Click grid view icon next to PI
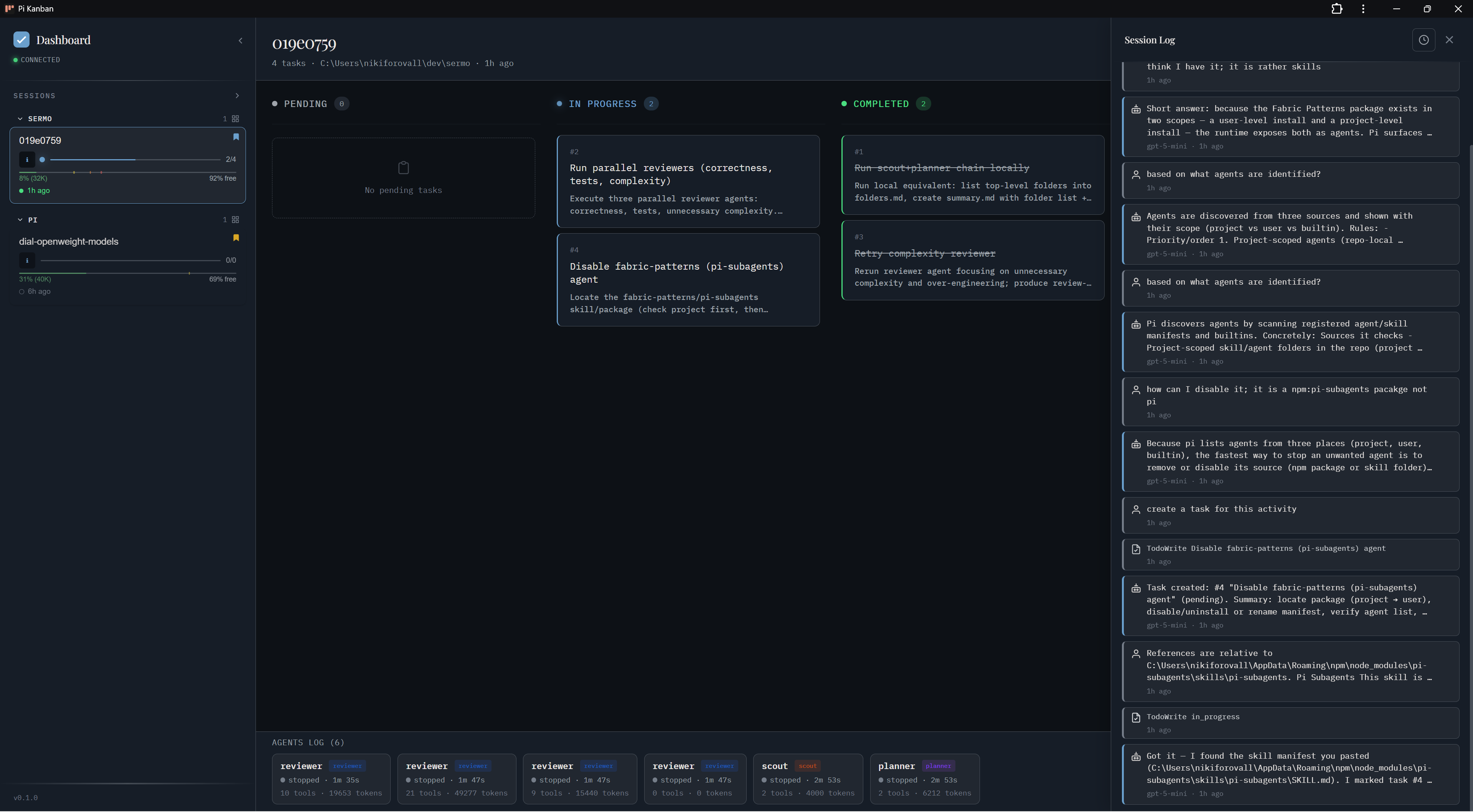This screenshot has height=812, width=1473. click(235, 220)
